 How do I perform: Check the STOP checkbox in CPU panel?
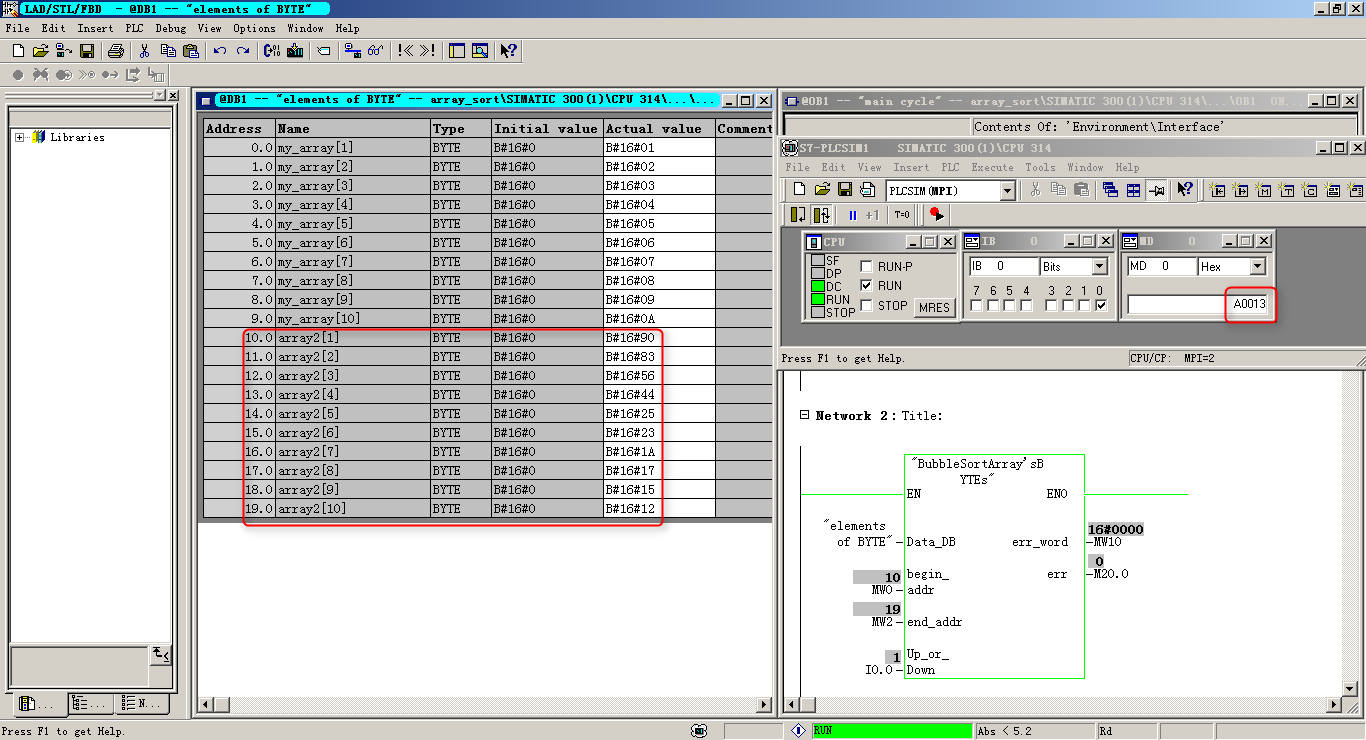point(866,306)
